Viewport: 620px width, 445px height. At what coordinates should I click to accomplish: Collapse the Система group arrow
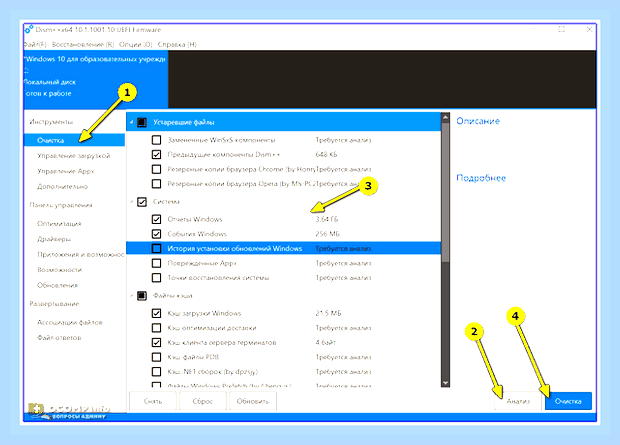(x=131, y=202)
